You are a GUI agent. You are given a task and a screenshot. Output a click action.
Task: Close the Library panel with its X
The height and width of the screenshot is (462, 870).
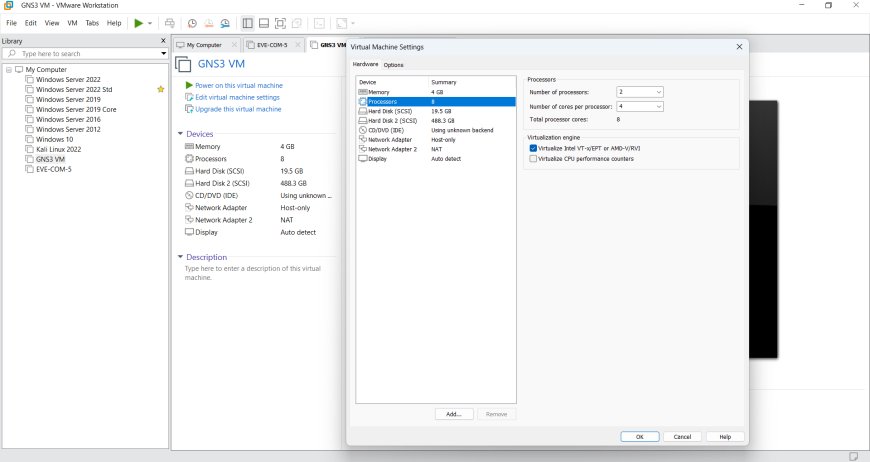[163, 40]
